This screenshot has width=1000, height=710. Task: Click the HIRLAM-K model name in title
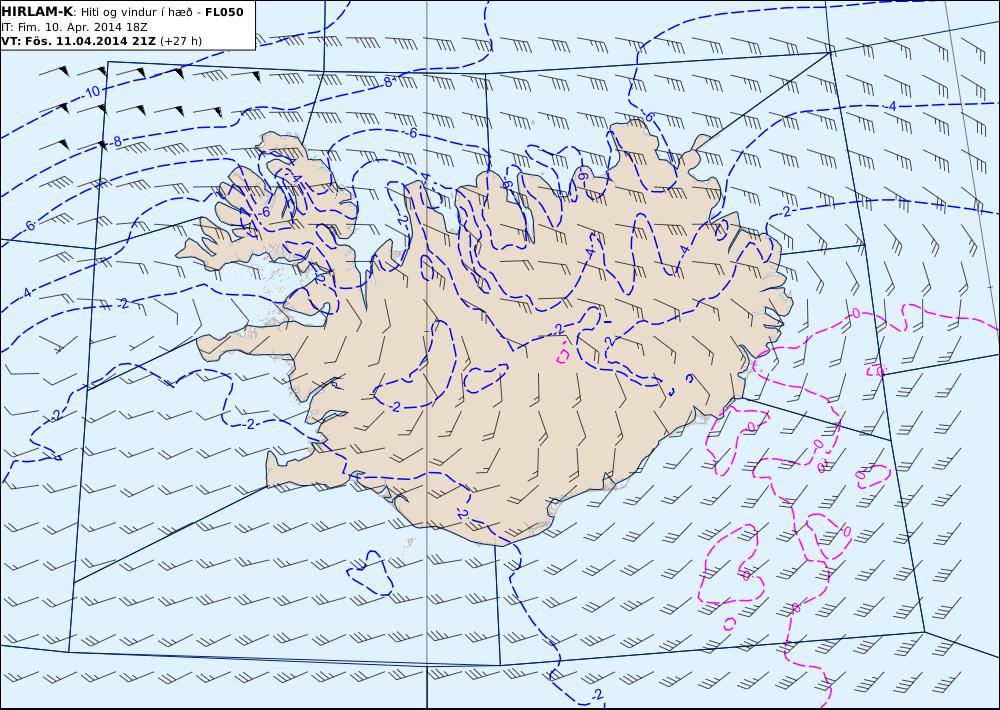click(37, 12)
